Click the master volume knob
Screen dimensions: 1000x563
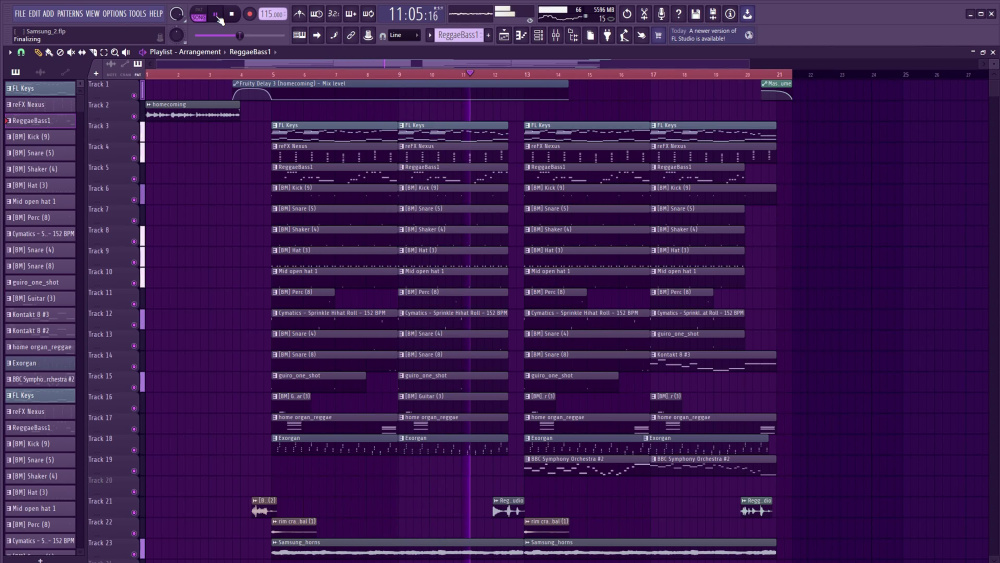tap(177, 13)
